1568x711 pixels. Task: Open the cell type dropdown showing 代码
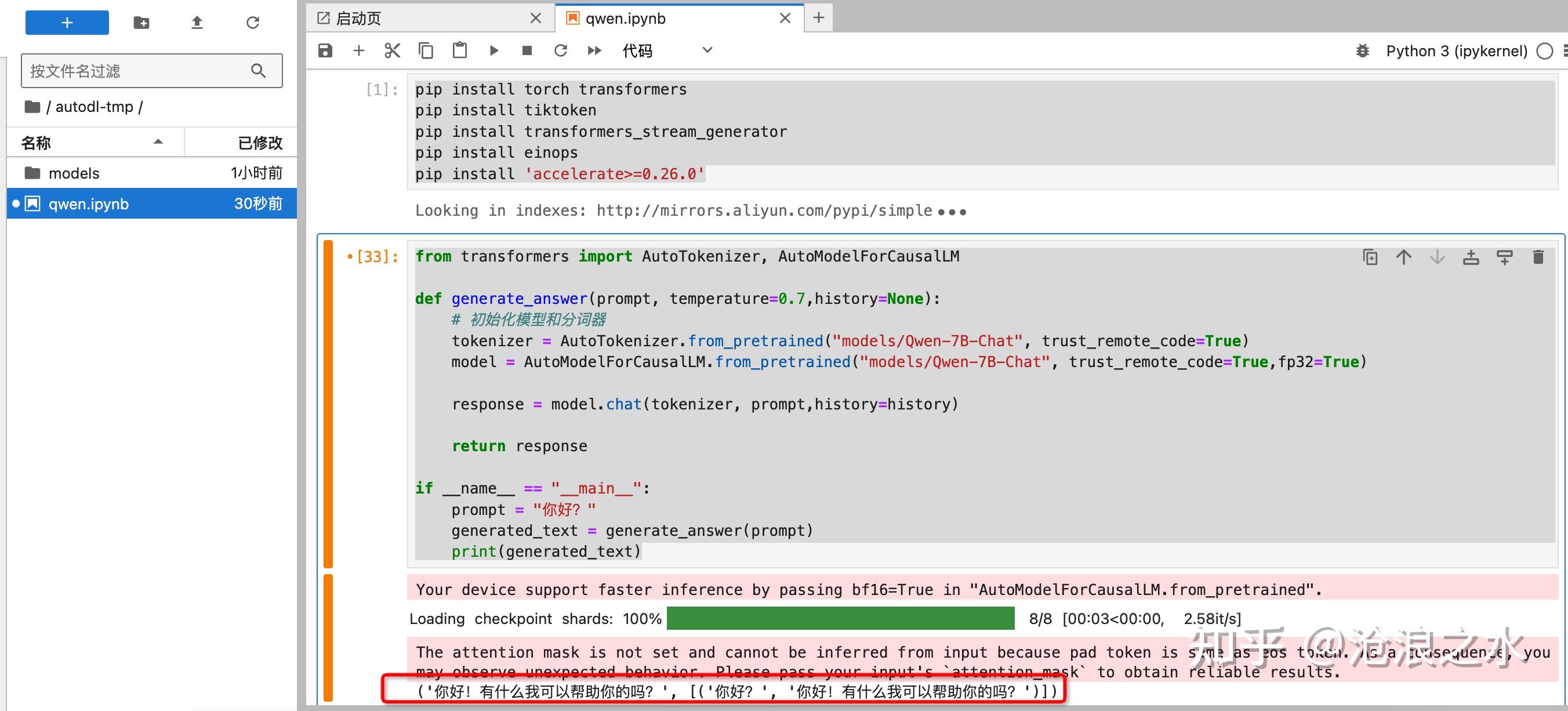tap(666, 50)
